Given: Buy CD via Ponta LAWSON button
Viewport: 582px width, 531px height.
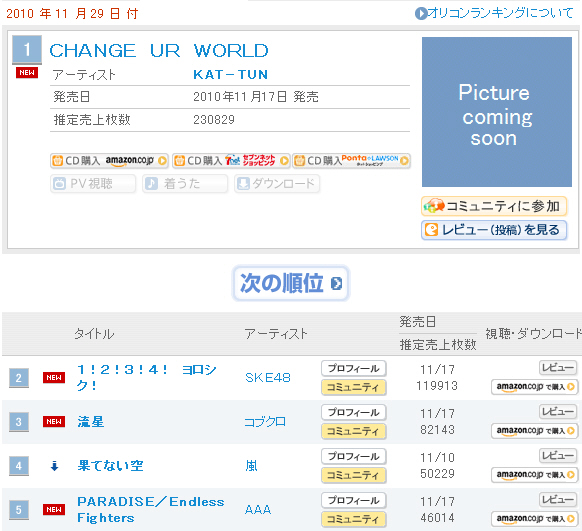Looking at the screenshot, I should (x=352, y=161).
